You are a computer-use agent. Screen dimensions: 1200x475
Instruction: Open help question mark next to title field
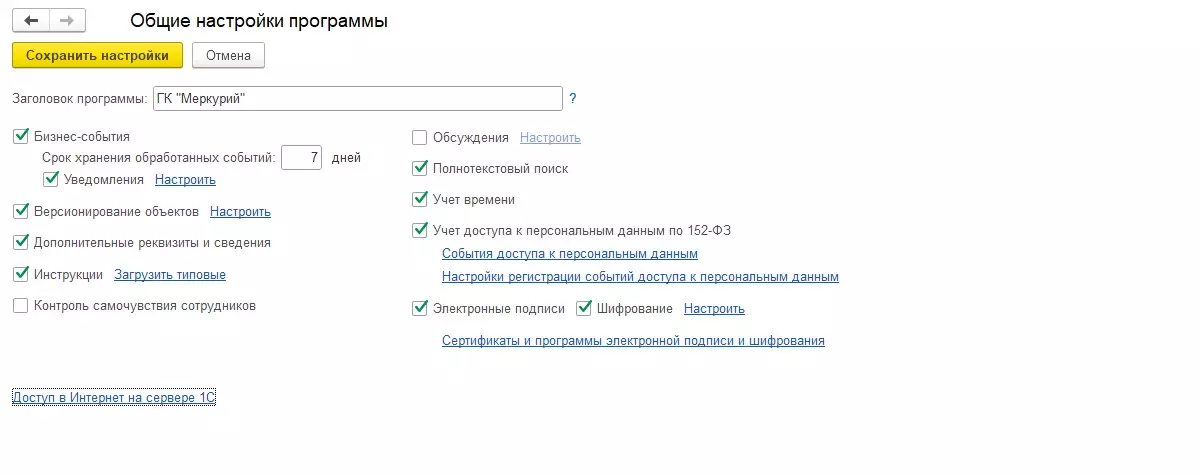573,99
